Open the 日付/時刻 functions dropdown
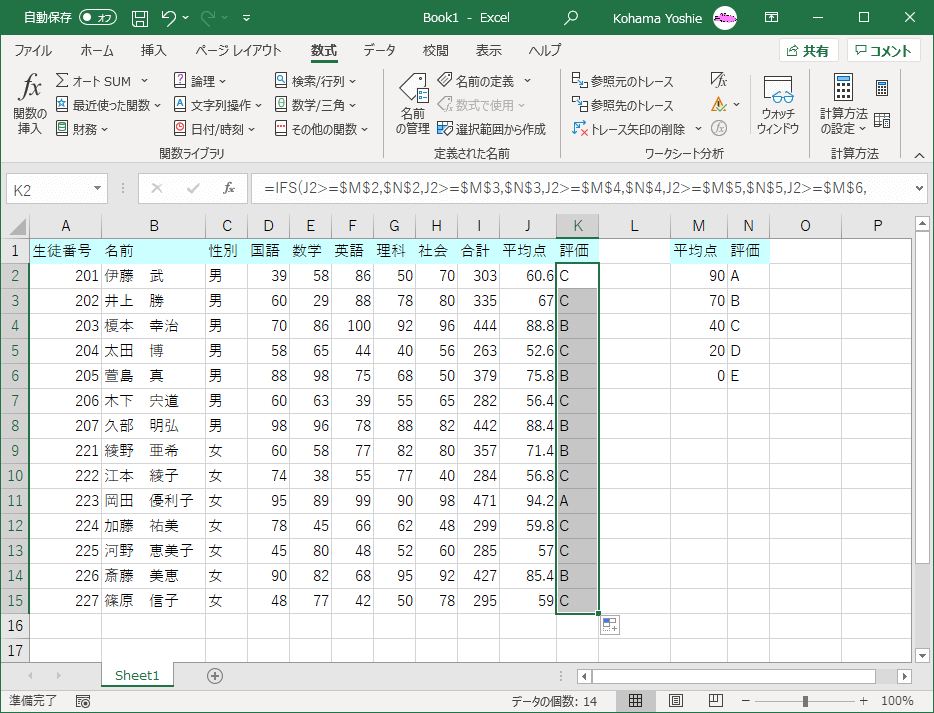Image resolution: width=934 pixels, height=713 pixels. tap(214, 129)
